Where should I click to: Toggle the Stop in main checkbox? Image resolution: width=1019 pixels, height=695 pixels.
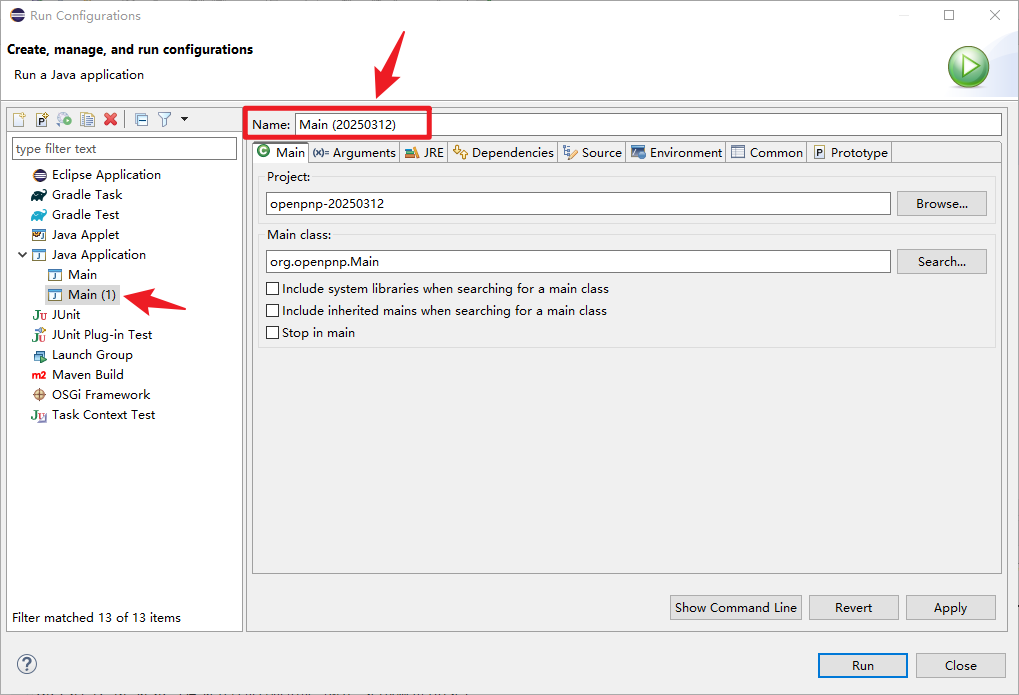[x=273, y=333]
